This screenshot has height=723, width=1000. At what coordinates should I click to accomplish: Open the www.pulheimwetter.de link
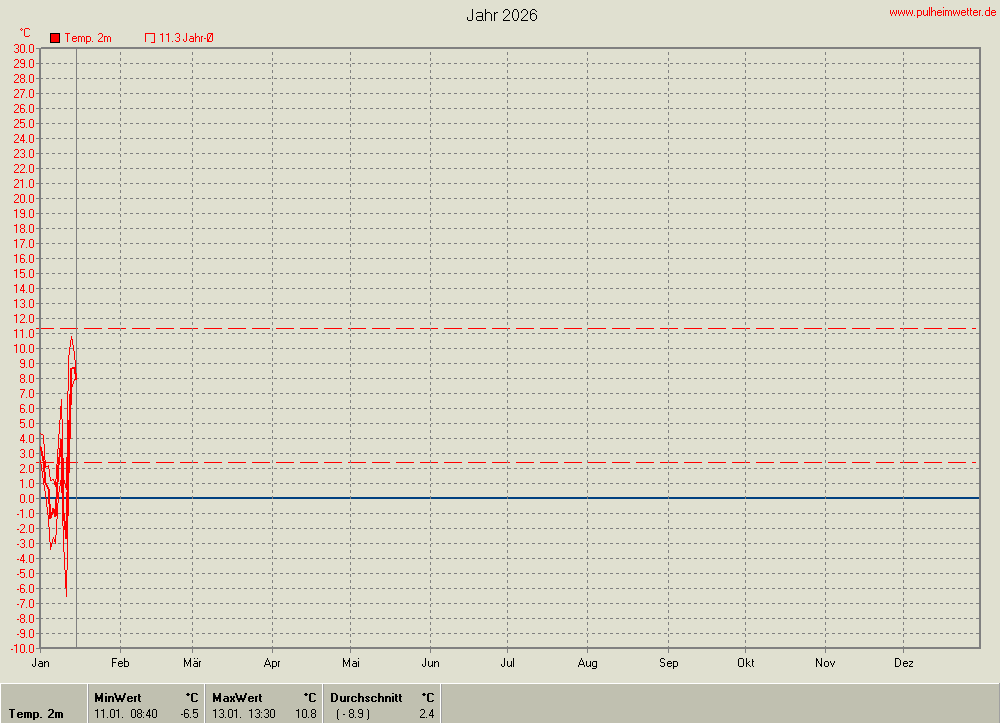click(x=942, y=12)
